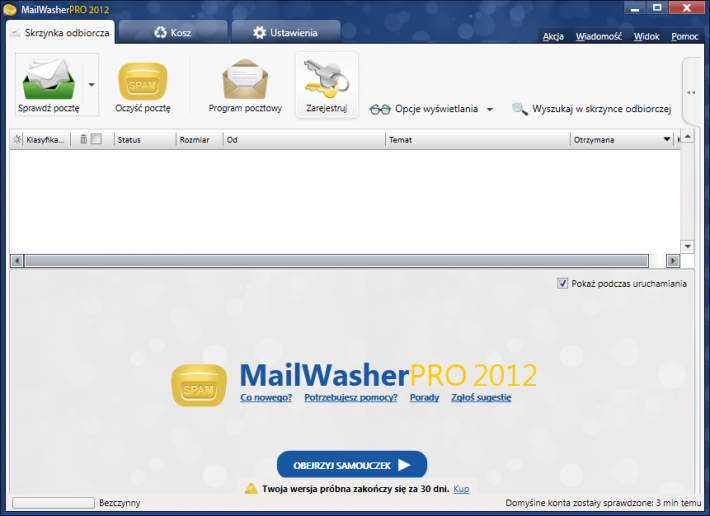Click the message list scroll down arrow
Image resolution: width=710 pixels, height=516 pixels.
(x=687, y=246)
